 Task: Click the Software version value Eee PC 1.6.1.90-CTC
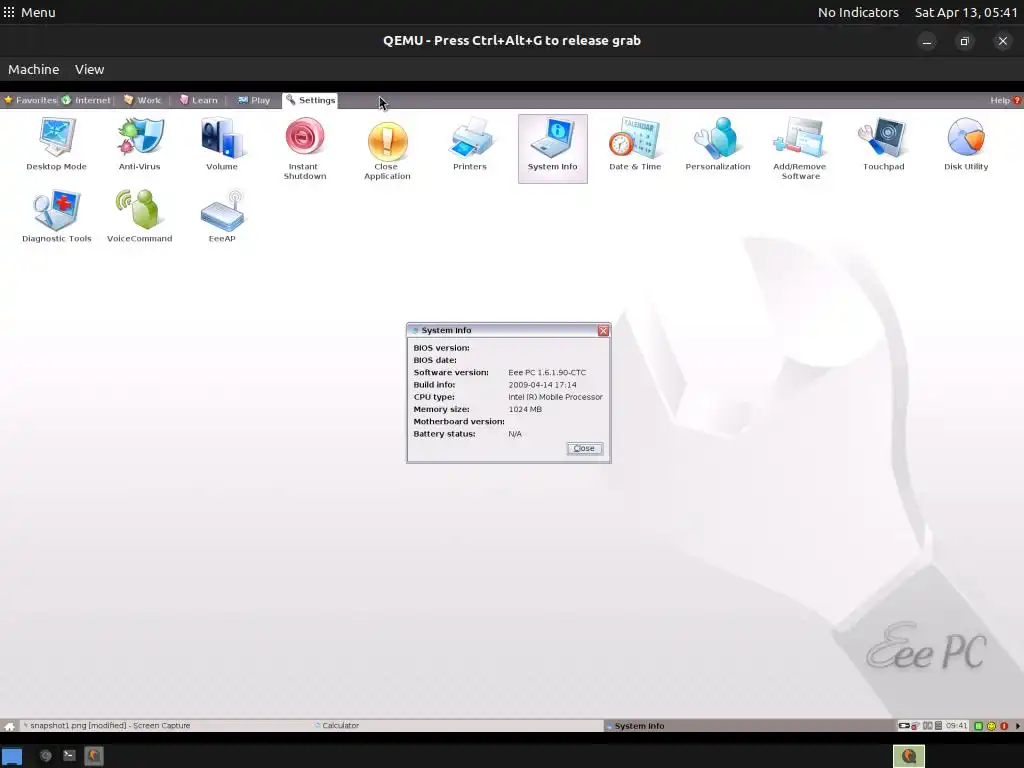(547, 372)
